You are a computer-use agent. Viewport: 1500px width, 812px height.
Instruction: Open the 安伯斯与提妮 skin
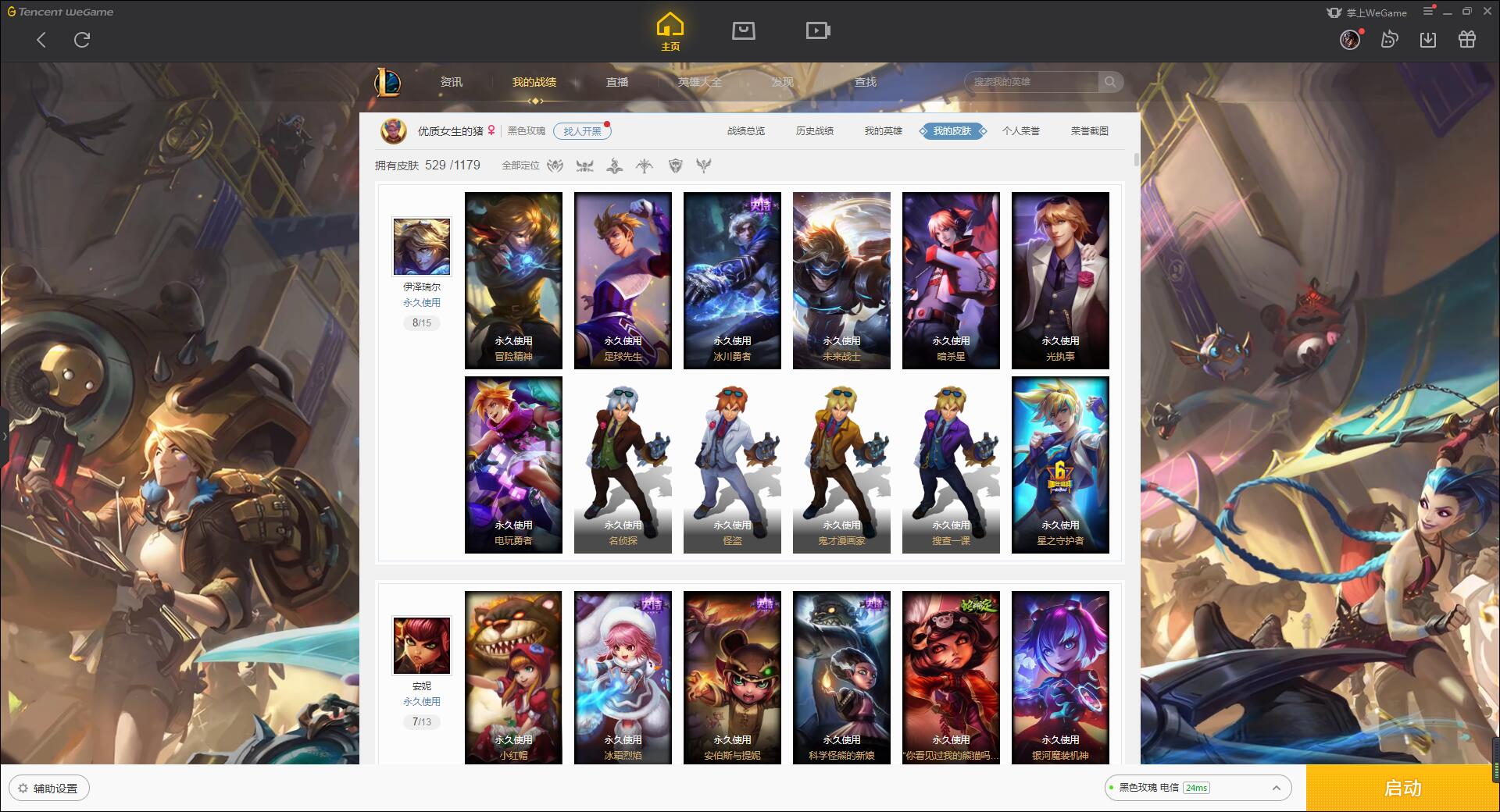point(732,677)
